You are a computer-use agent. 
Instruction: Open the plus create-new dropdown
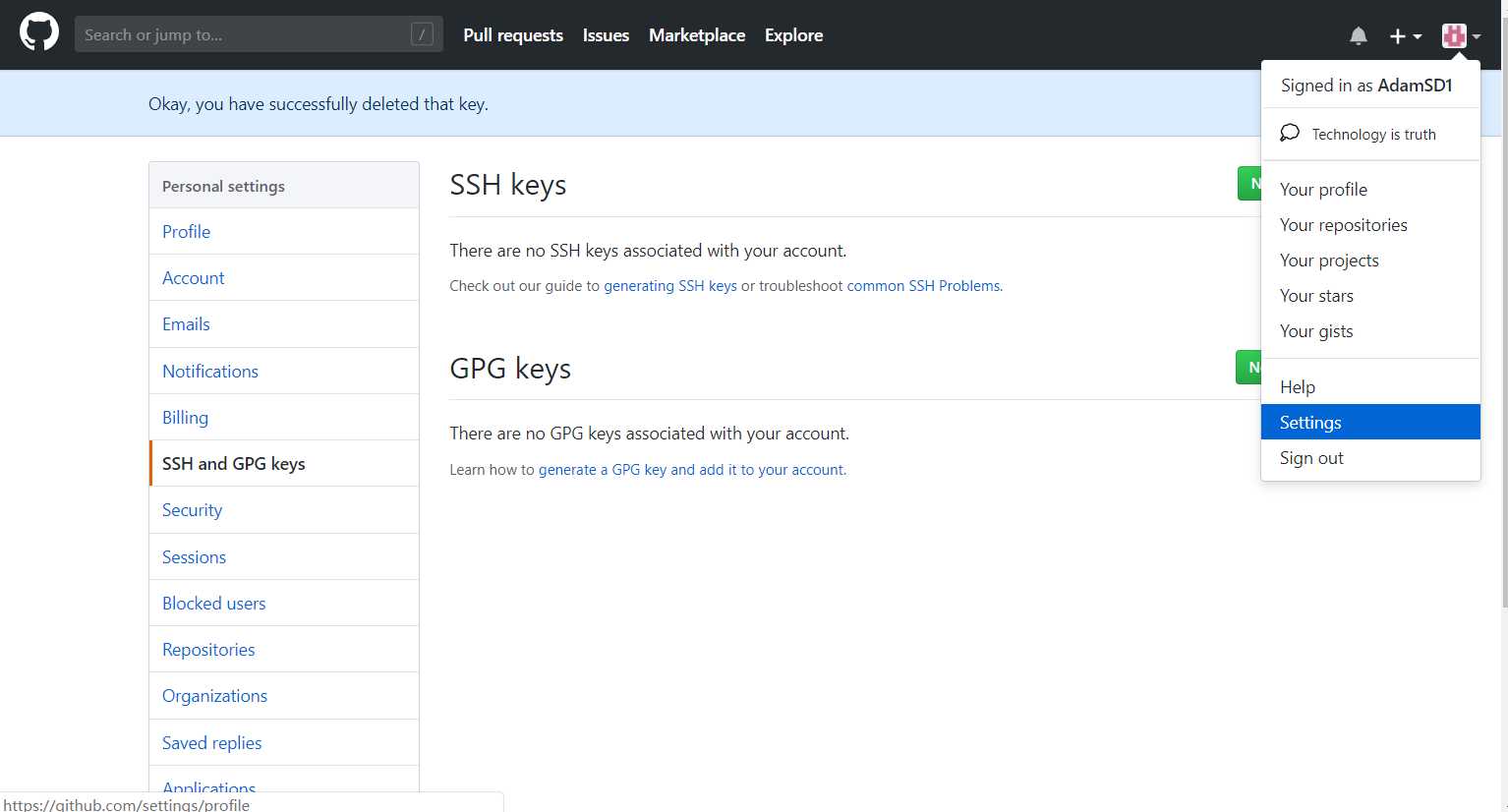(1406, 36)
